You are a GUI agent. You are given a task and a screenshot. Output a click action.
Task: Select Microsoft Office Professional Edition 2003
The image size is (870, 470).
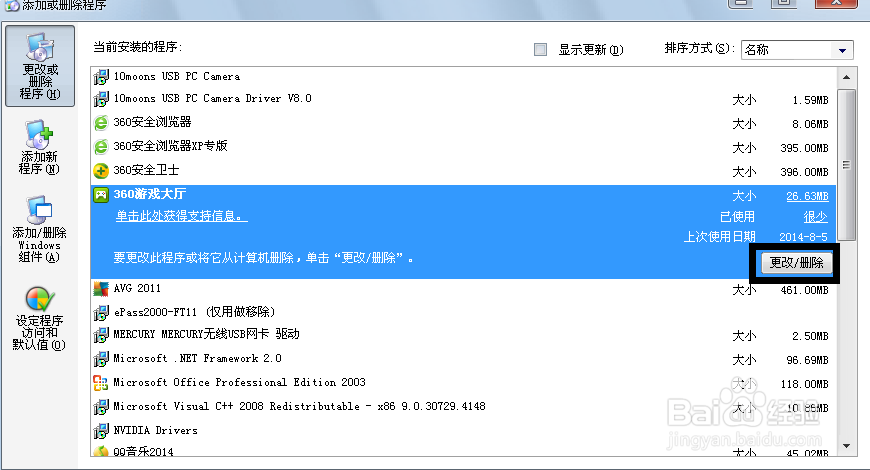463,383
